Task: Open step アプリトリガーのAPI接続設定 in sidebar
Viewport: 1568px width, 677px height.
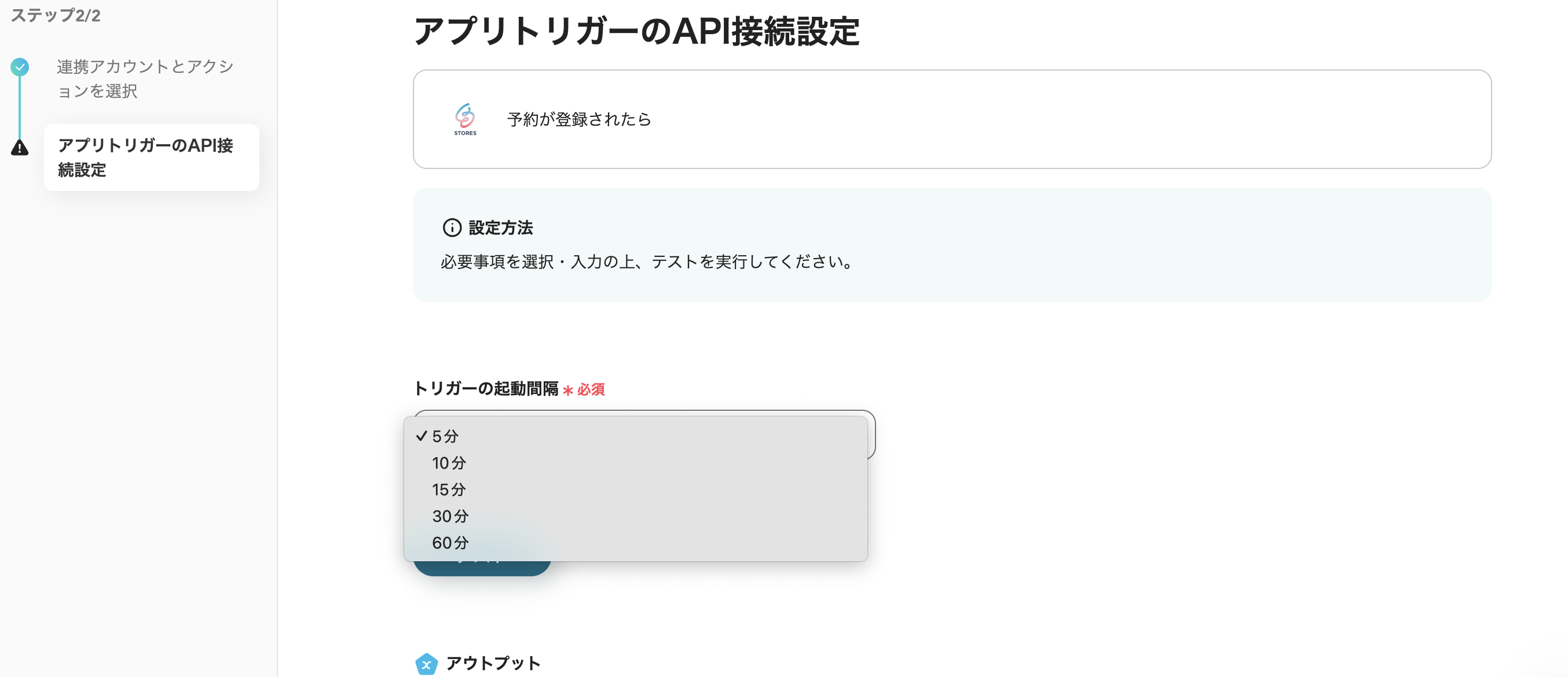Action: (x=145, y=157)
